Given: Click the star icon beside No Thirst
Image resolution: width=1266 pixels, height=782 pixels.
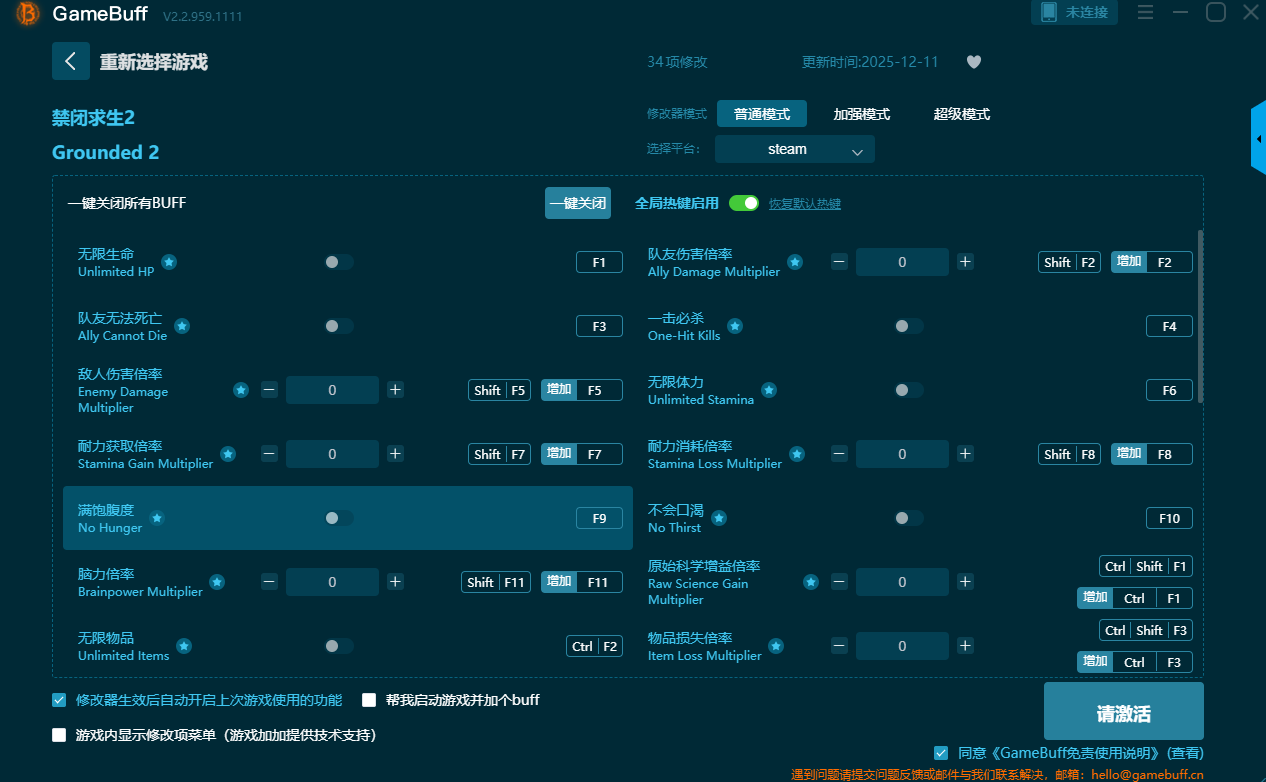Looking at the screenshot, I should click(719, 518).
